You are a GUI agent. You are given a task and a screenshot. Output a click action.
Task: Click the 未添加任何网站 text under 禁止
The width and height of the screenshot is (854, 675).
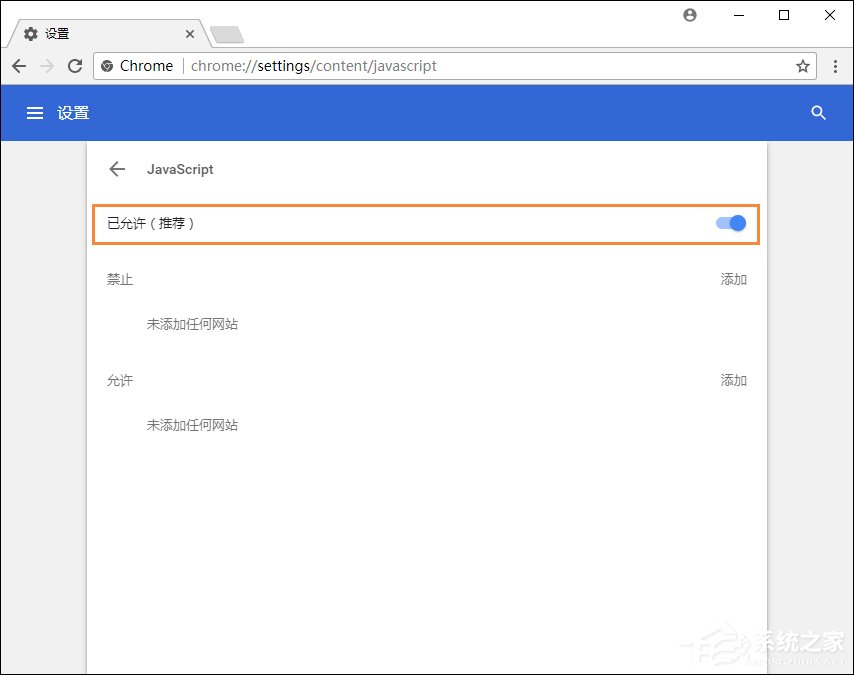tap(192, 324)
